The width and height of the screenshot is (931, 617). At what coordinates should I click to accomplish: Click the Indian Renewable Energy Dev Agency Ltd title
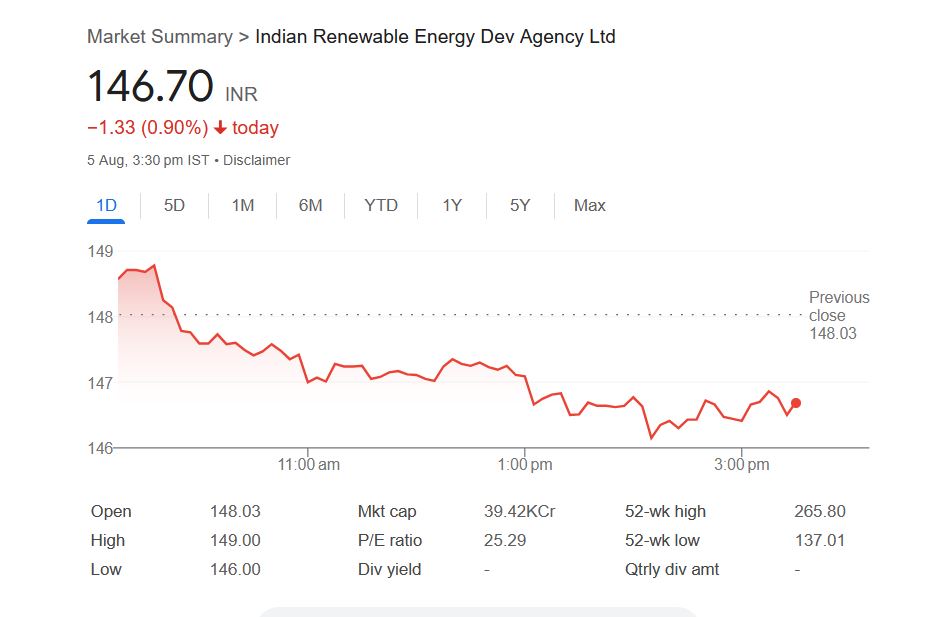tap(435, 37)
